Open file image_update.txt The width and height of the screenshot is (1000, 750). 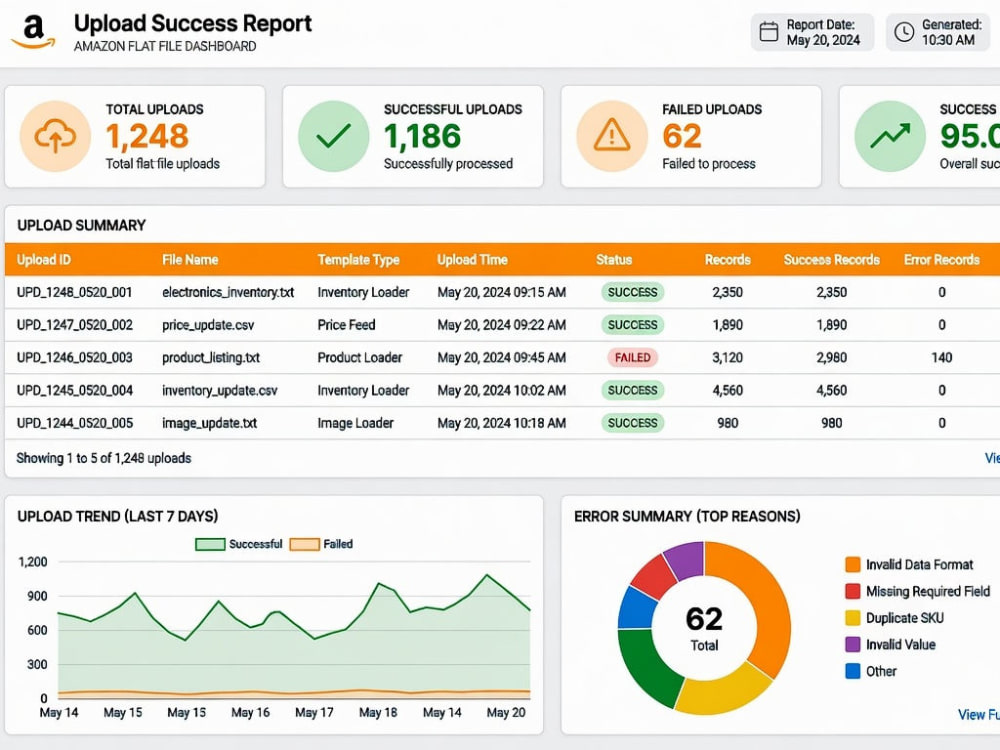[x=209, y=423]
